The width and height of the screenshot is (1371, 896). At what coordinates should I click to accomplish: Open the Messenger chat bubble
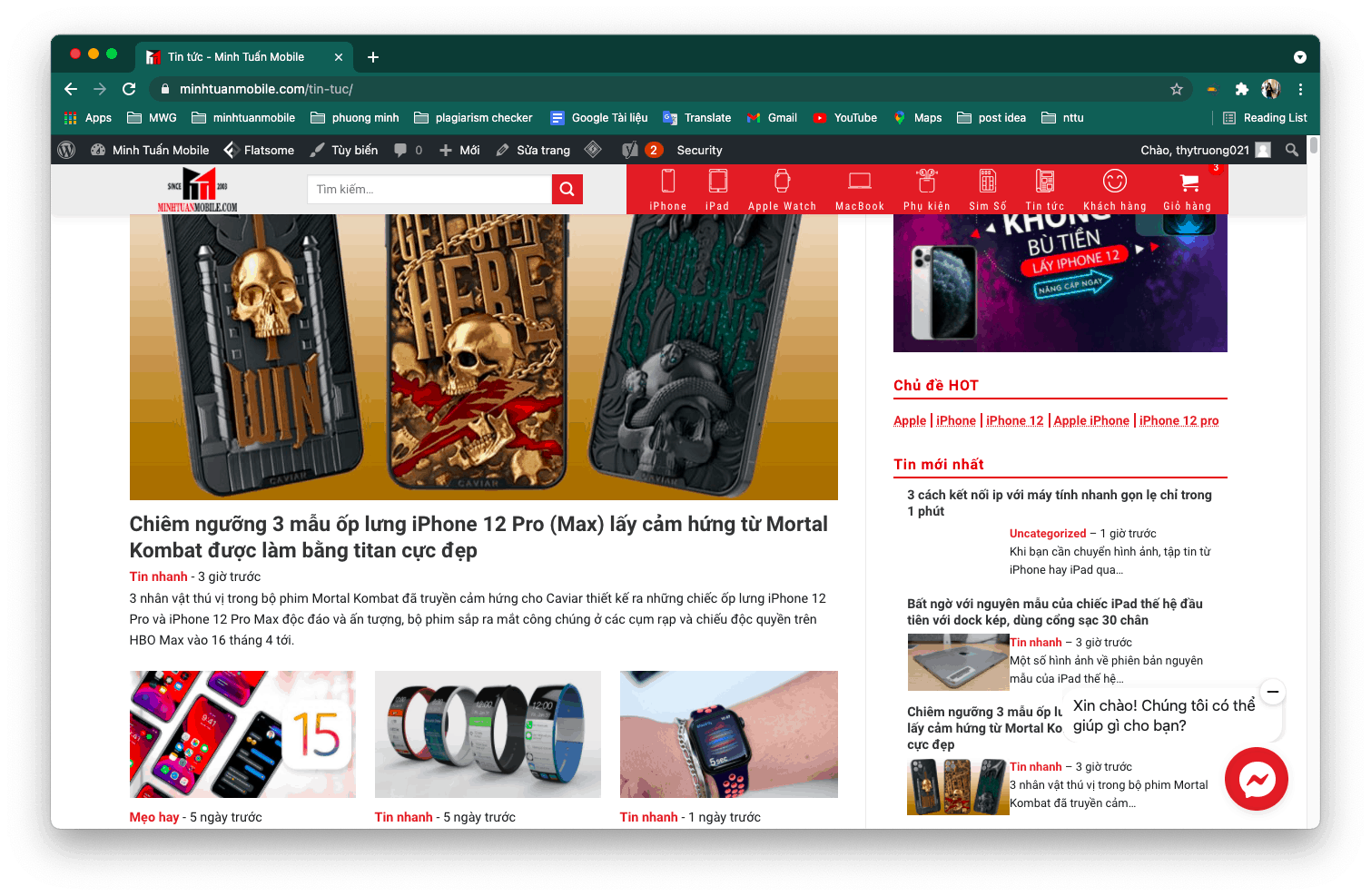coord(1257,779)
